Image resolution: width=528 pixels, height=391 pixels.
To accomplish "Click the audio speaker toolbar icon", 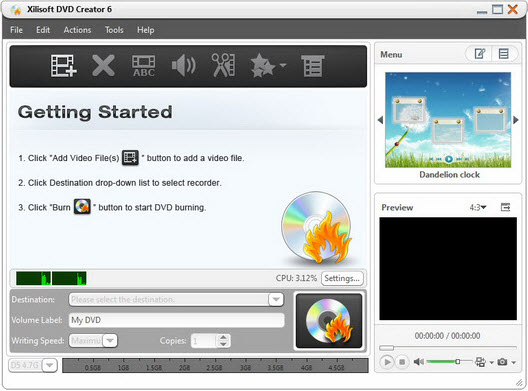I will 184,65.
